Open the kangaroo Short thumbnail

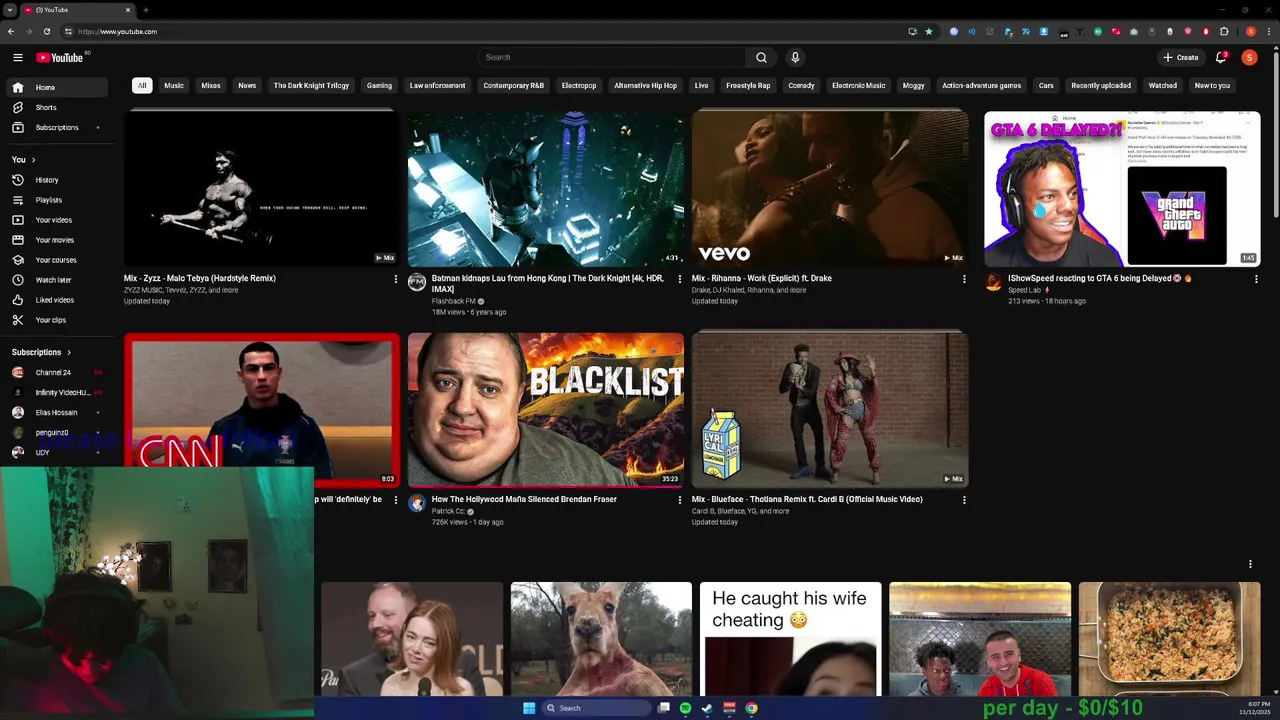point(601,638)
